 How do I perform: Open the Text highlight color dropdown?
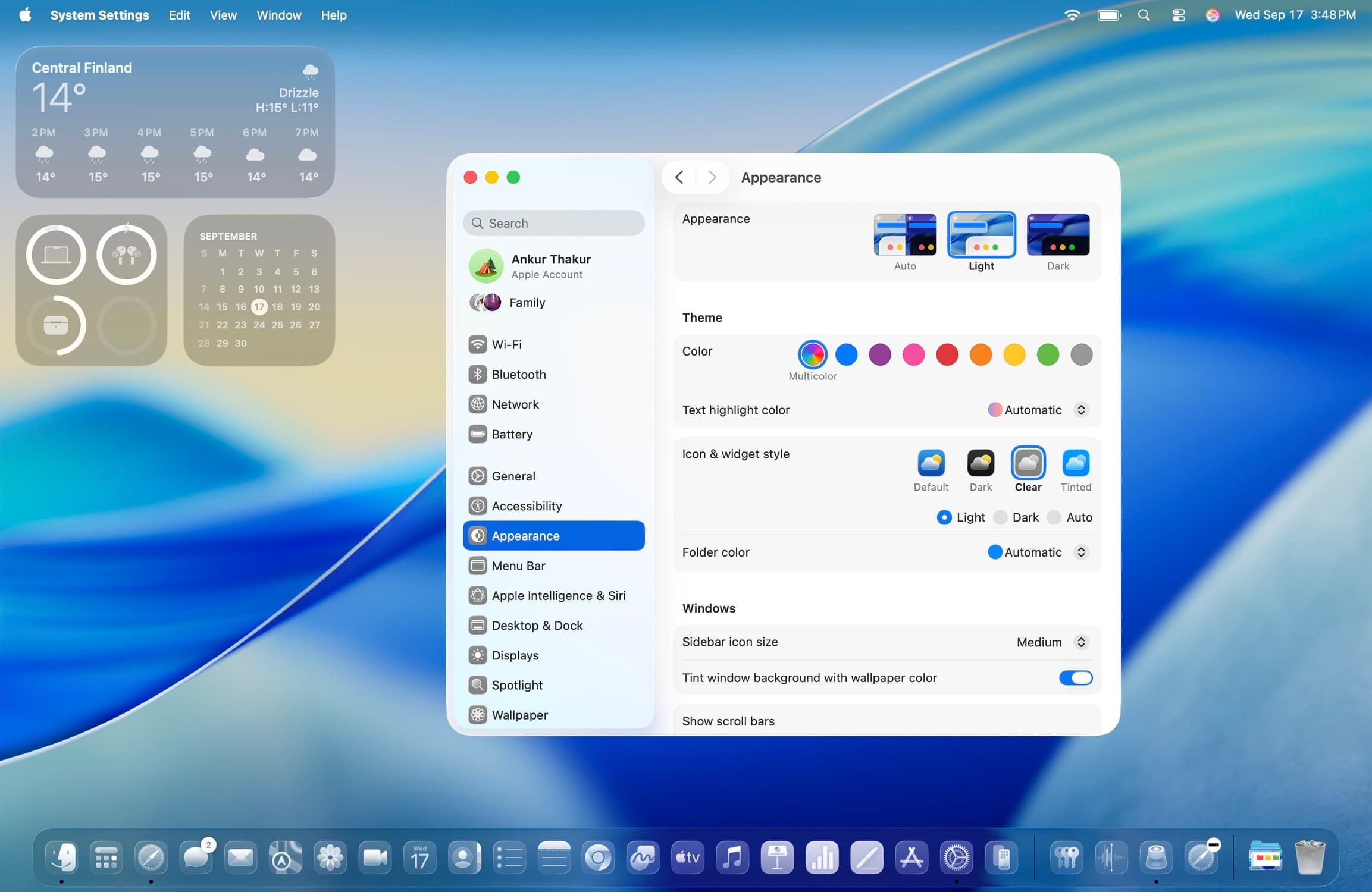click(x=1082, y=410)
